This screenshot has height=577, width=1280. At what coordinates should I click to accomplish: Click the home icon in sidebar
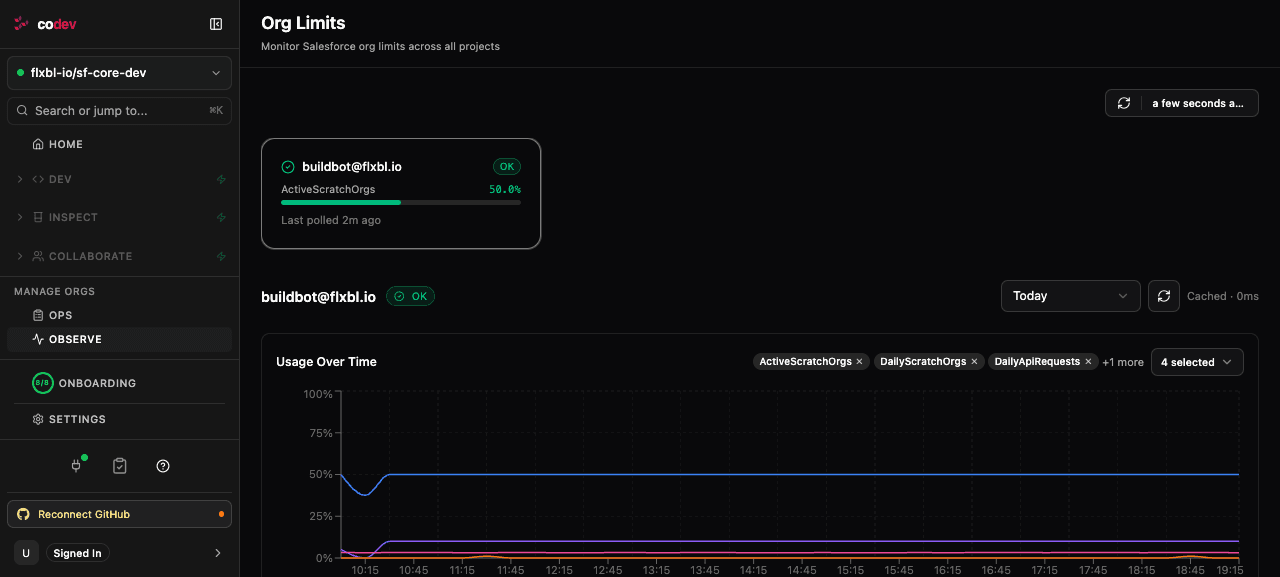coord(38,144)
